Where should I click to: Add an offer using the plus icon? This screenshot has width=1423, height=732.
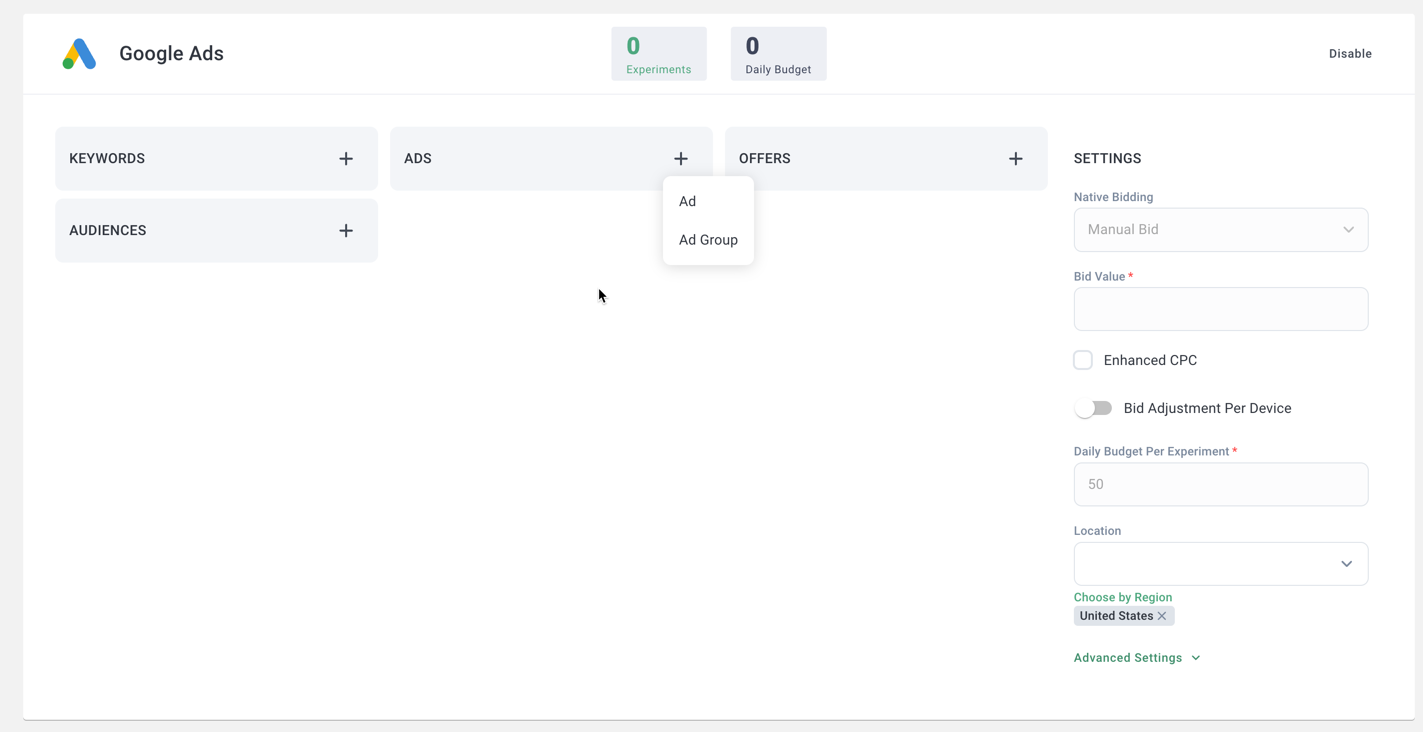[x=1015, y=159]
